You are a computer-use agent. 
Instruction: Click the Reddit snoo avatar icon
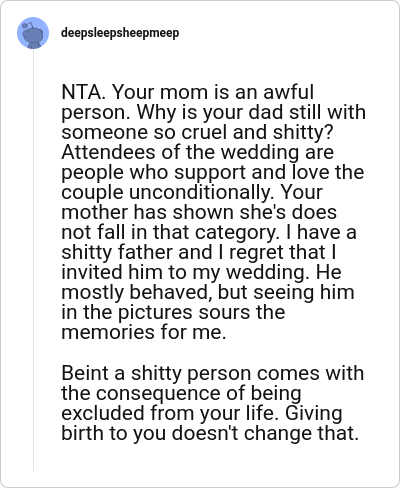33,33
